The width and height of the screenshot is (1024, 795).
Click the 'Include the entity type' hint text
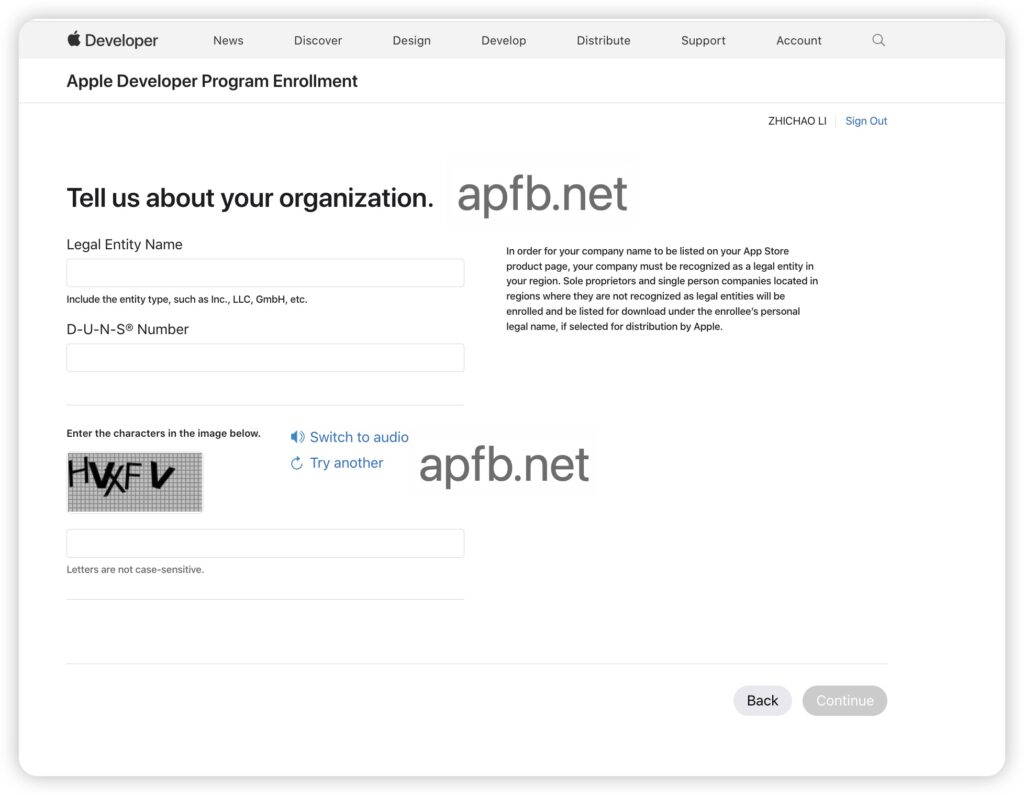coord(187,299)
